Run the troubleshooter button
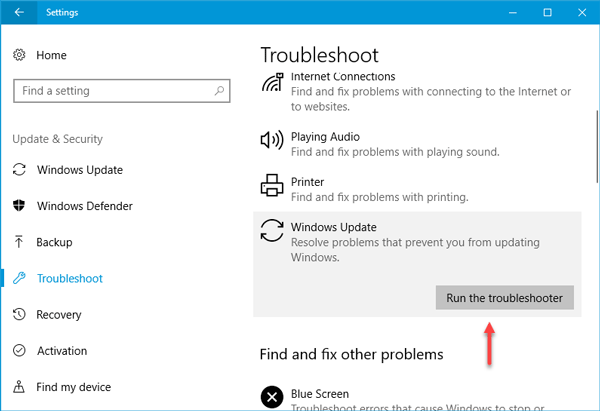600x411 pixels. [x=505, y=297]
